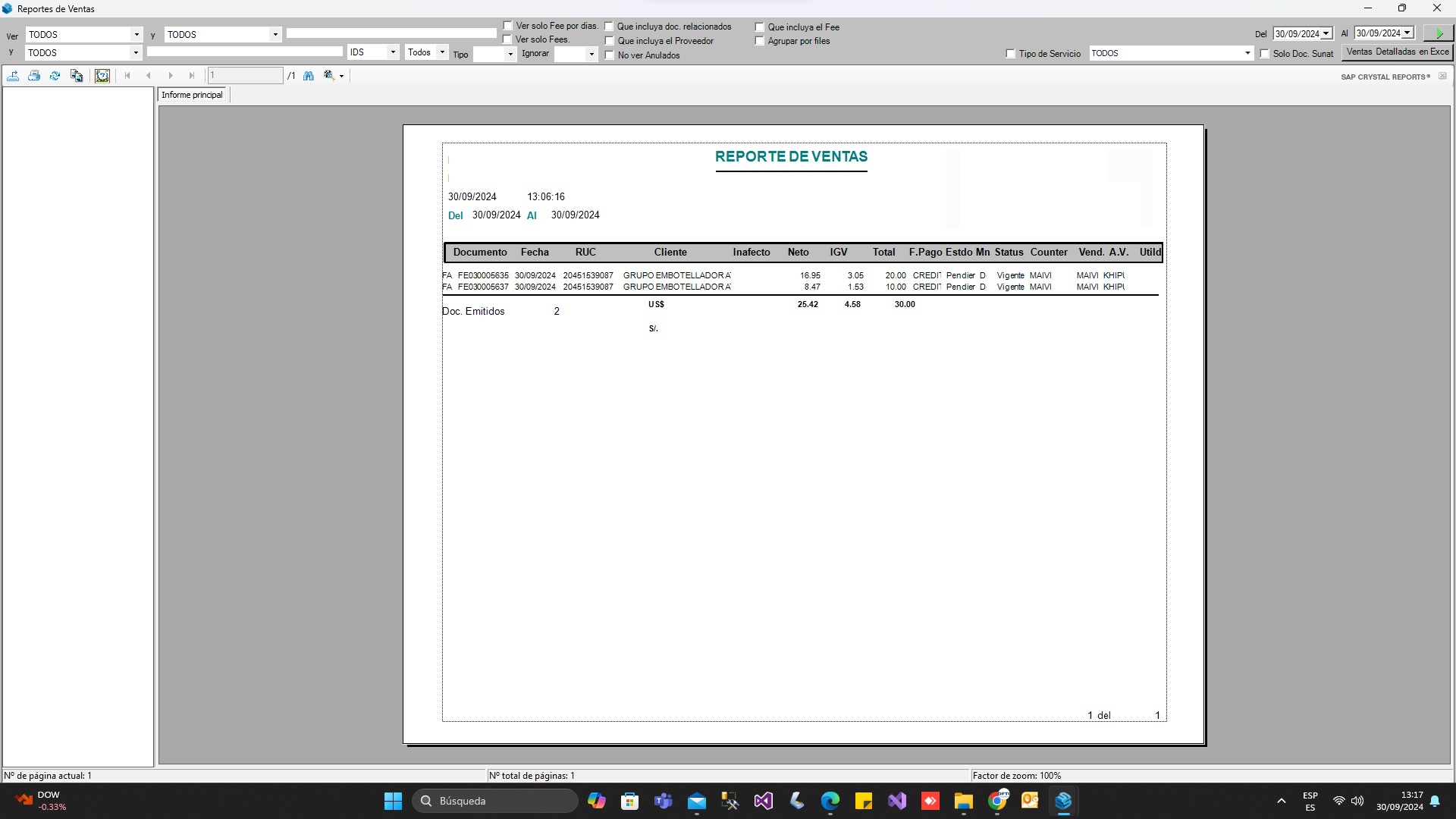Select the Informe principal tab

coord(192,94)
